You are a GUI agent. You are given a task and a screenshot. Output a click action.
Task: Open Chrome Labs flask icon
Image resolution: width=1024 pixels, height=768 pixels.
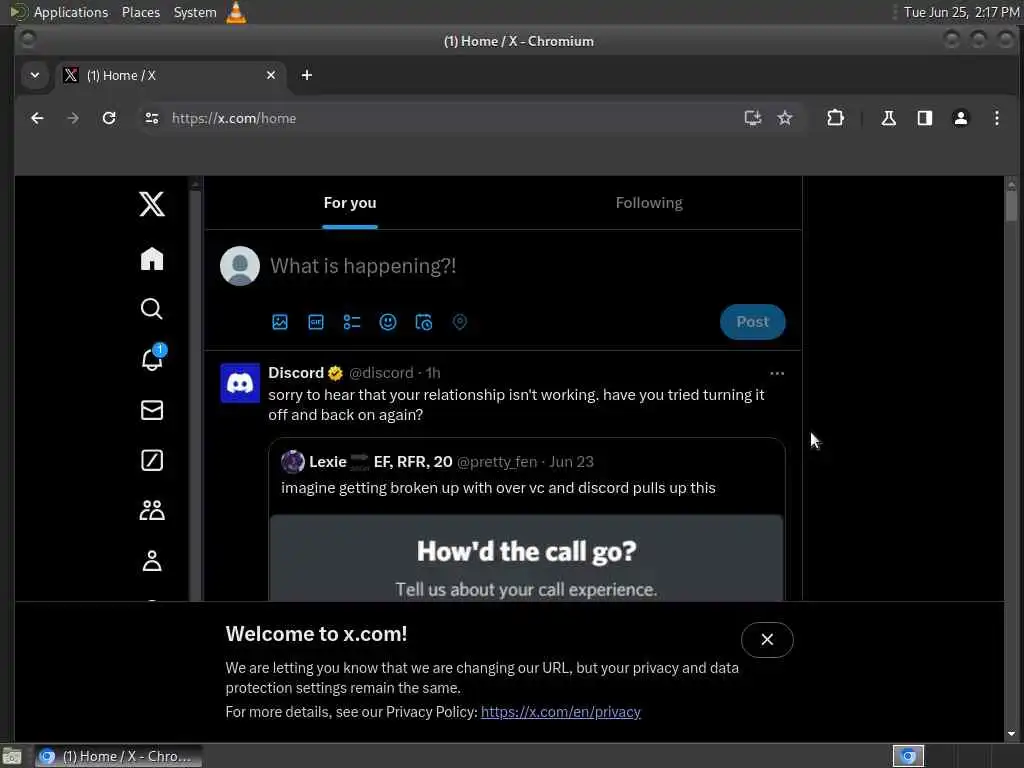click(888, 118)
